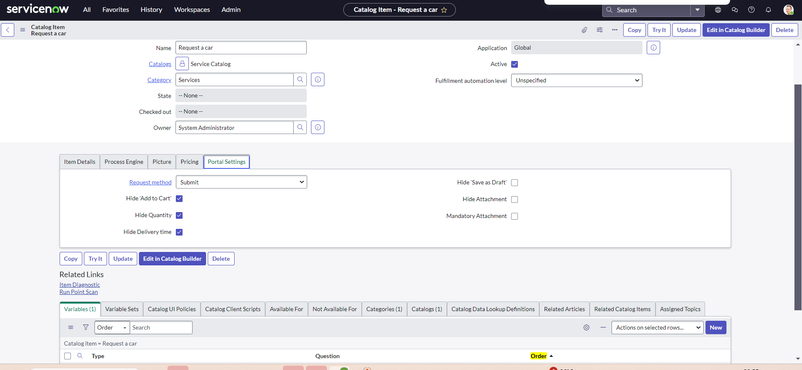The image size is (802, 370).
Task: Open the Item Diagnostic link
Action: (x=80, y=285)
